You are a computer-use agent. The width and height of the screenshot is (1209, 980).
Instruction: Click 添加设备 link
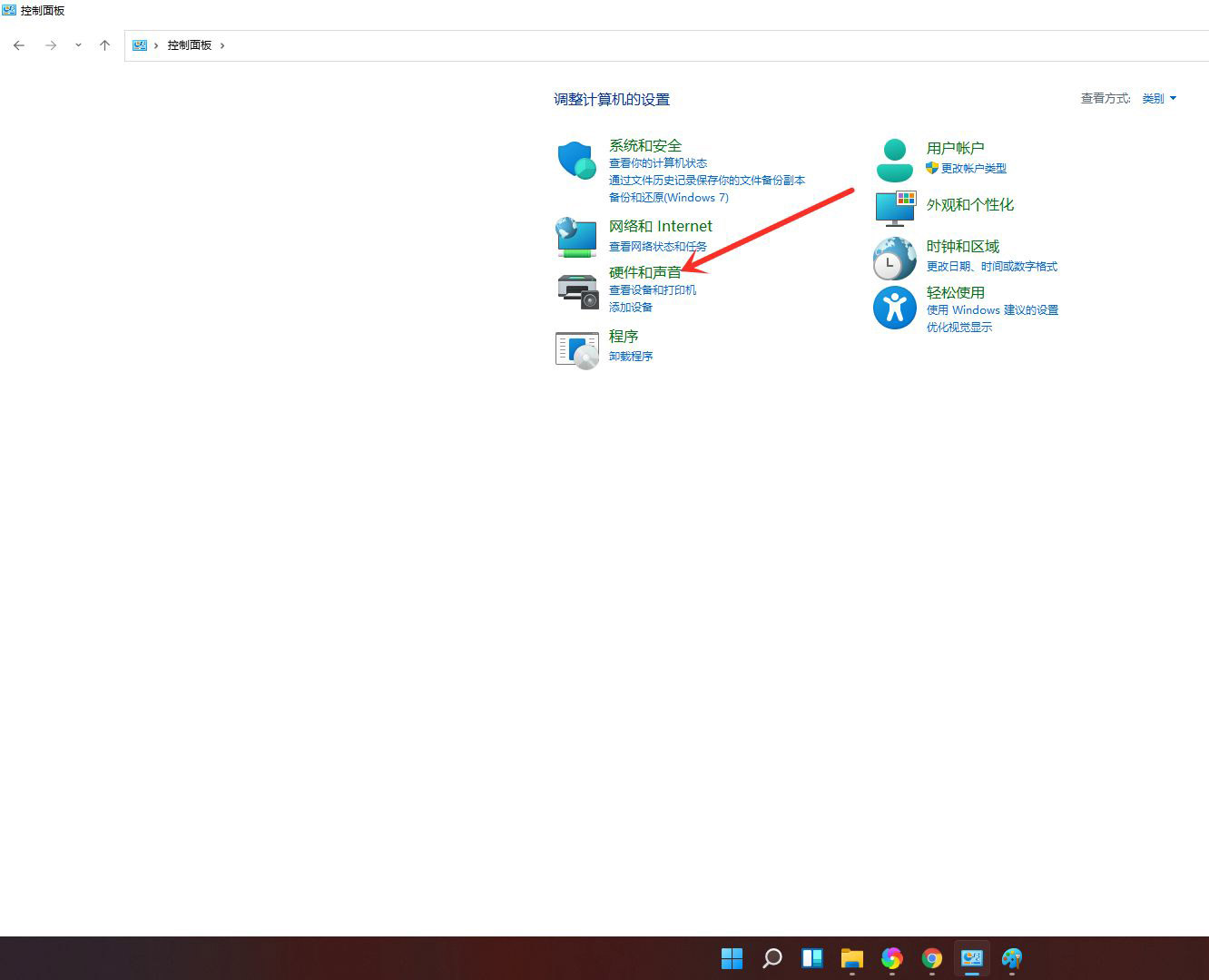click(631, 308)
